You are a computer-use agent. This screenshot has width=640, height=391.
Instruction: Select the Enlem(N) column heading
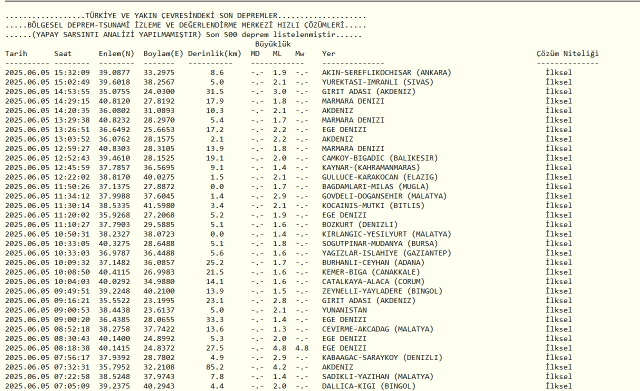click(x=116, y=53)
